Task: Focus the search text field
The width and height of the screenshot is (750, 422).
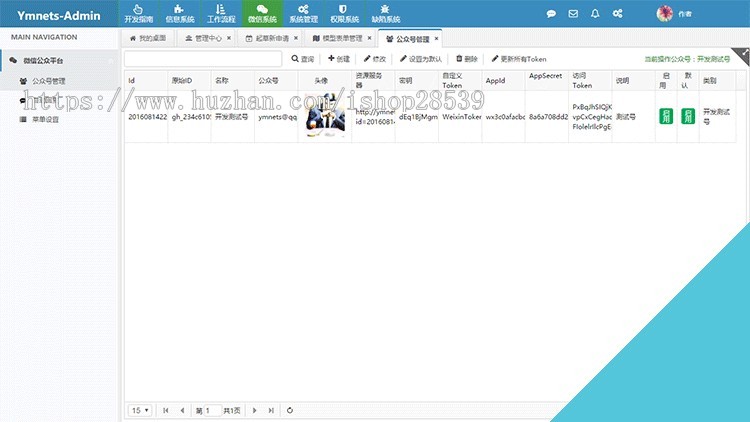Action: coord(203,59)
